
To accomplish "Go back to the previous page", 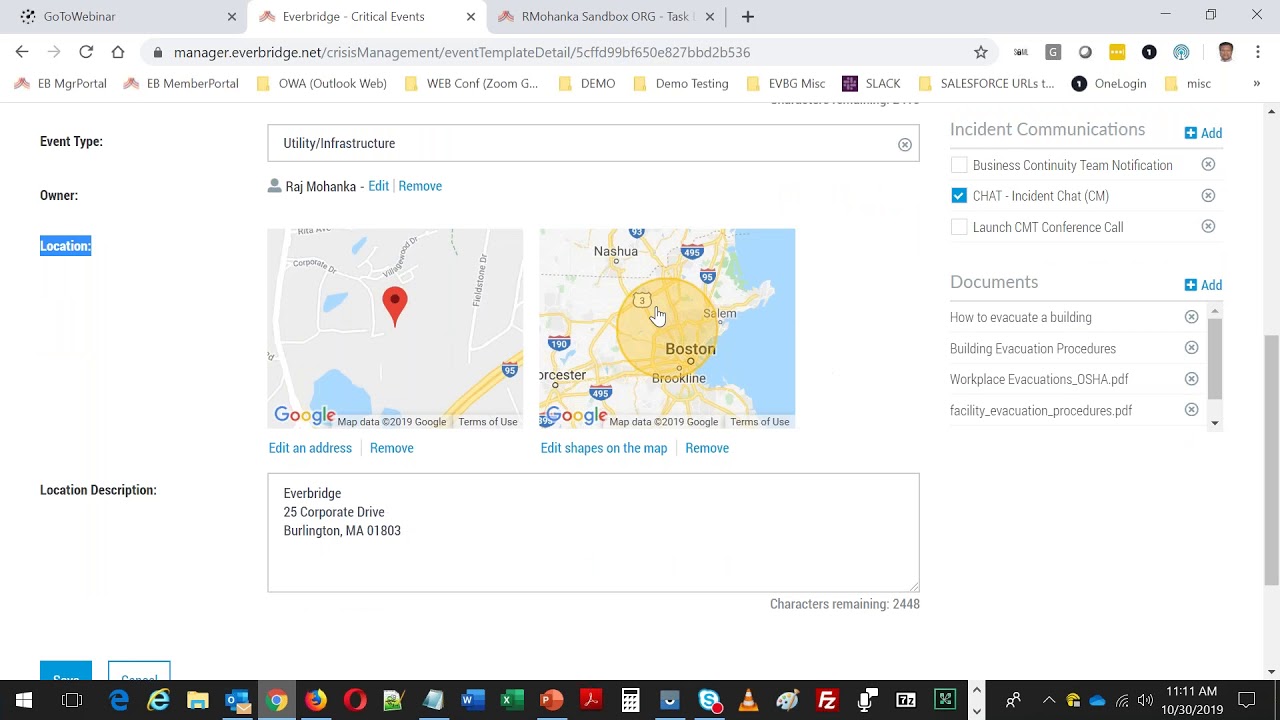I will 22,52.
